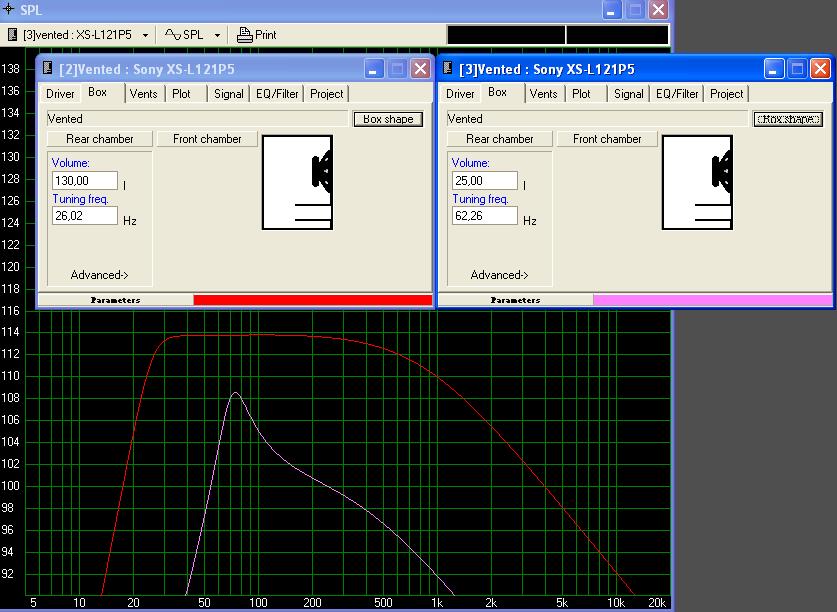837x612 pixels.
Task: Click the pink curve peak near 108 dB
Action: click(x=235, y=394)
